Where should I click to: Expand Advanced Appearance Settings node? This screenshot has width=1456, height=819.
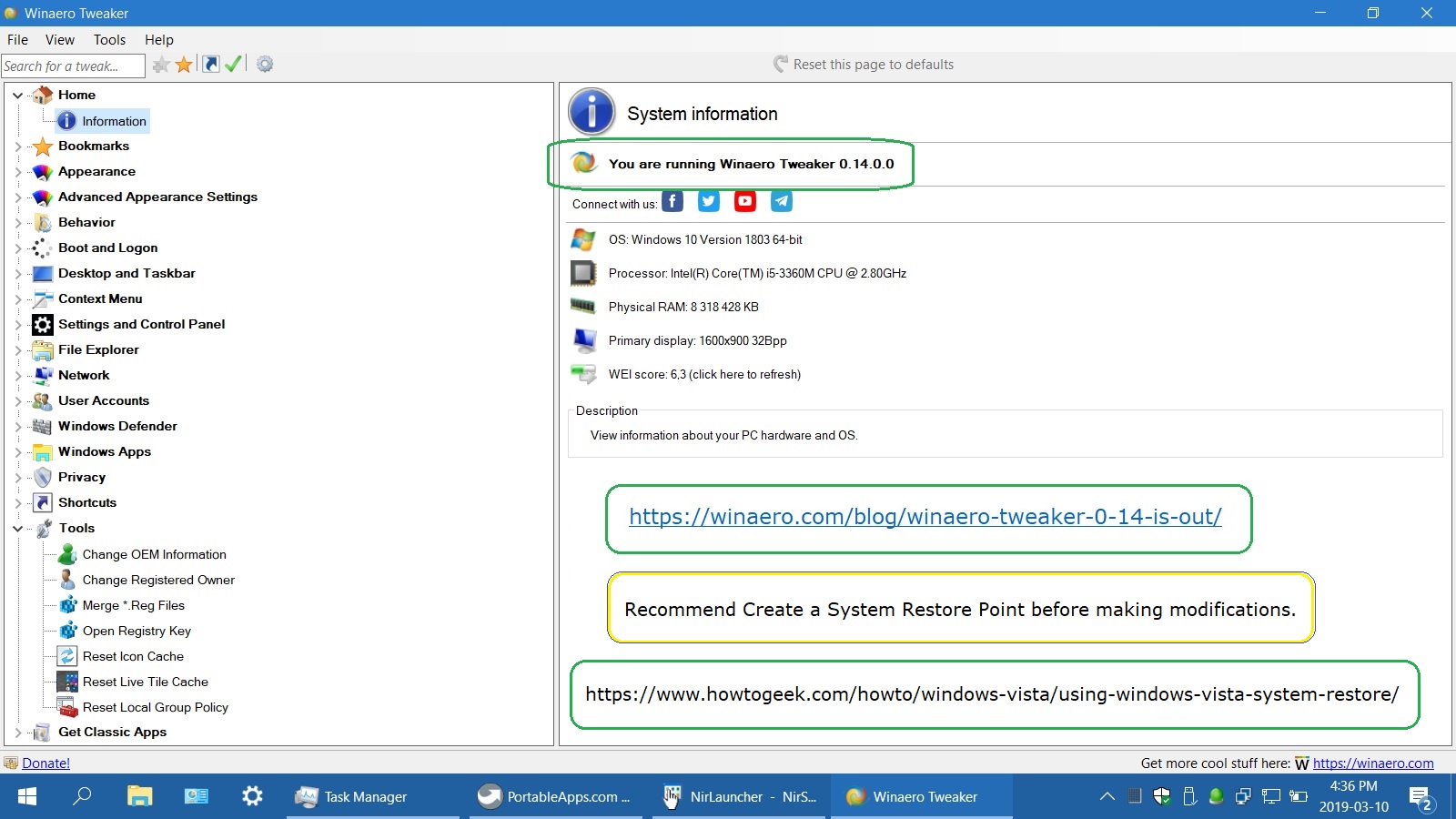[x=17, y=197]
